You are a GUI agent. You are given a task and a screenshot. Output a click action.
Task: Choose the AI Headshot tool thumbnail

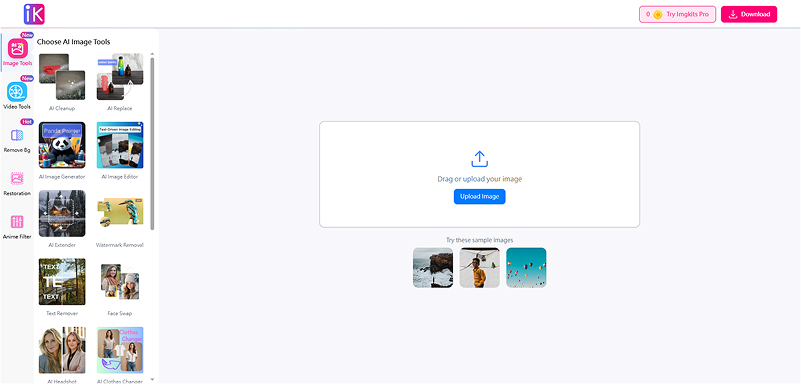tap(62, 350)
